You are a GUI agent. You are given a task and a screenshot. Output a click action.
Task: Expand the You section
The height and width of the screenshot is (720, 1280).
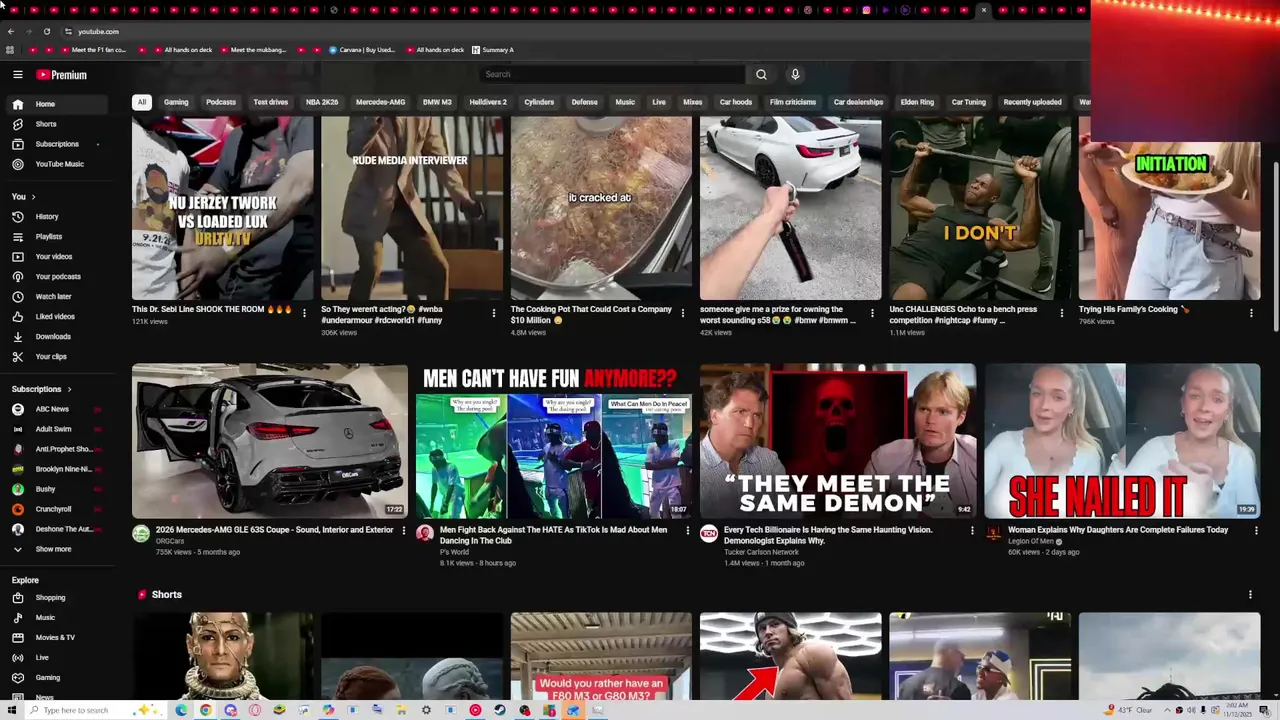point(24,197)
